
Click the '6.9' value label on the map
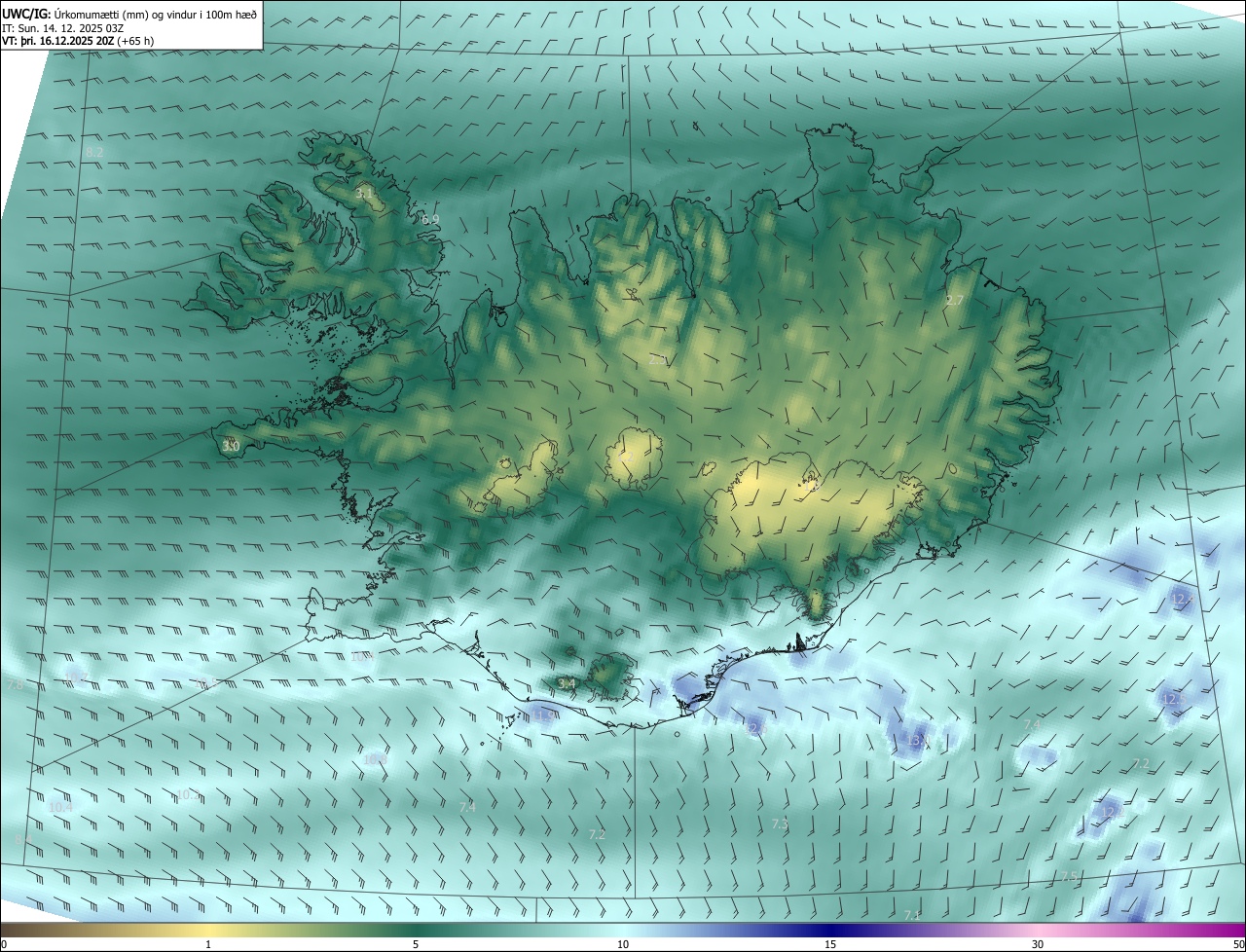pos(430,220)
